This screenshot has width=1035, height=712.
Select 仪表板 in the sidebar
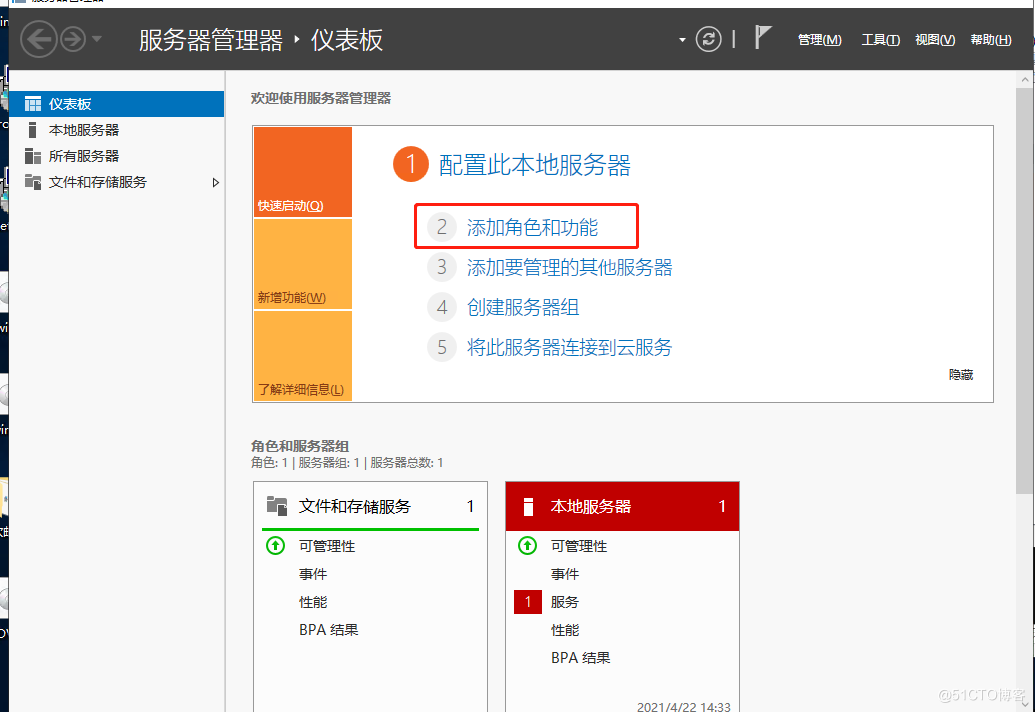(x=117, y=104)
